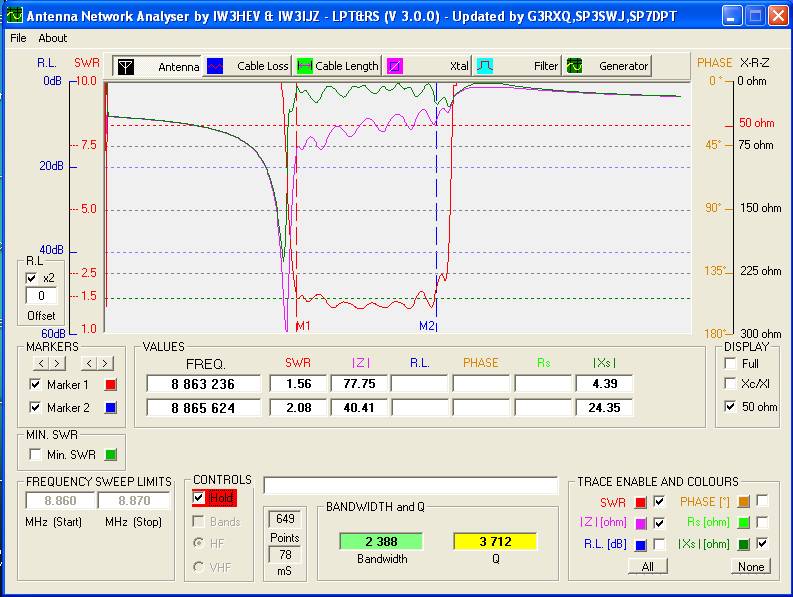Toggle the x2 return loss checkbox

click(31, 278)
